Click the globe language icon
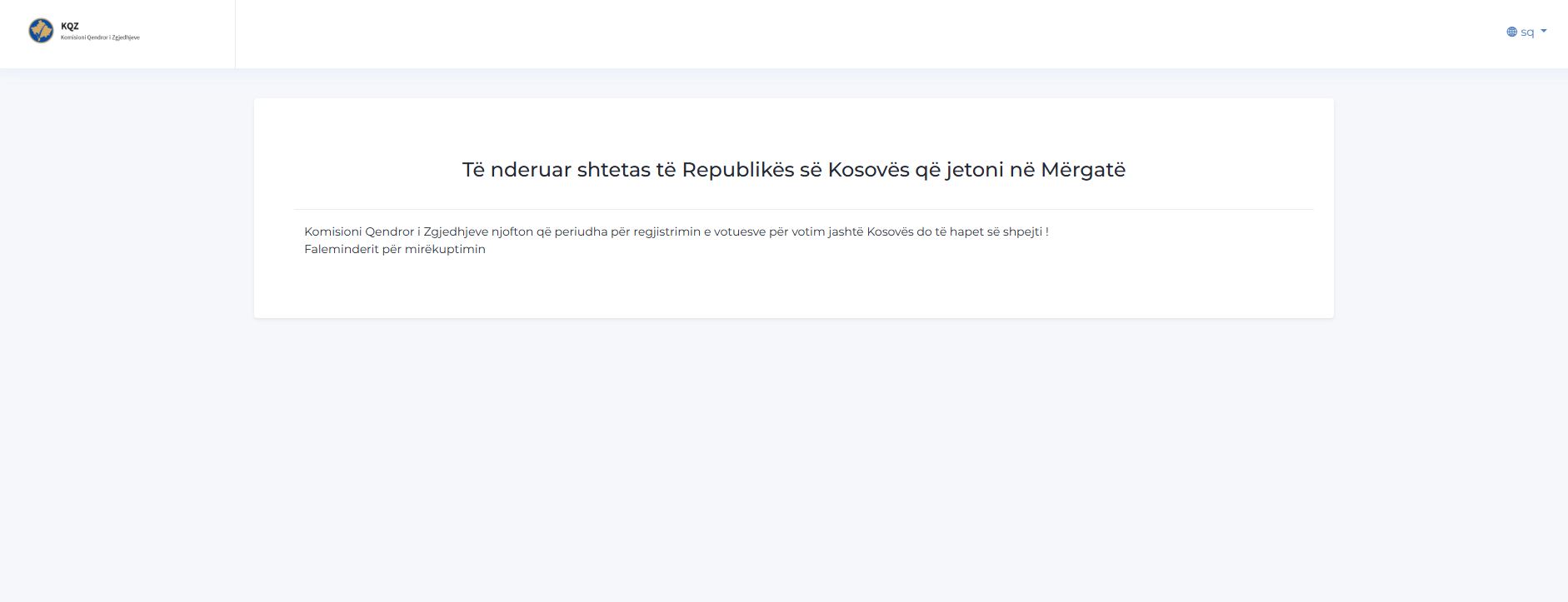 (x=1511, y=32)
